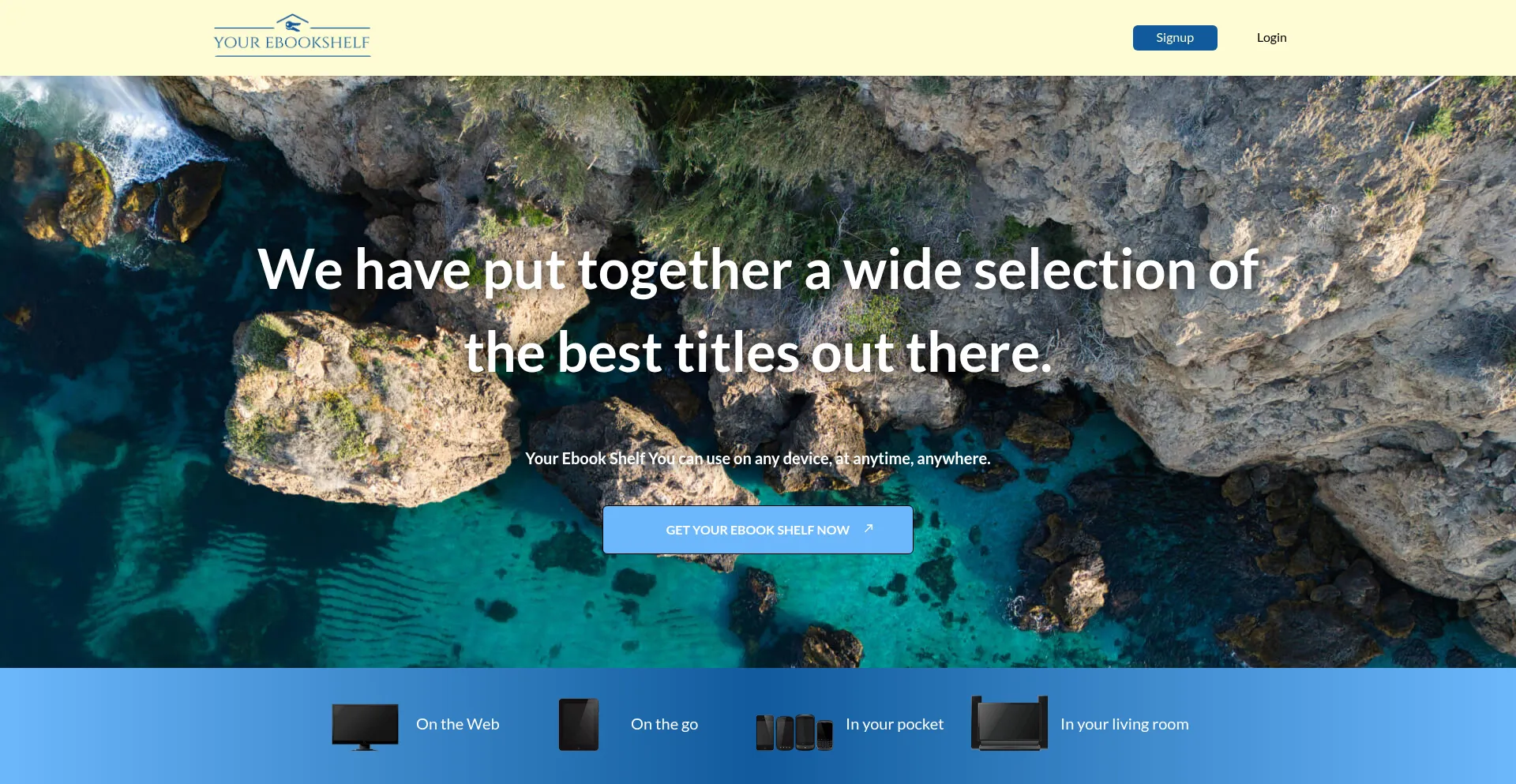Click 'the best titles out there.' heading line

click(x=757, y=352)
